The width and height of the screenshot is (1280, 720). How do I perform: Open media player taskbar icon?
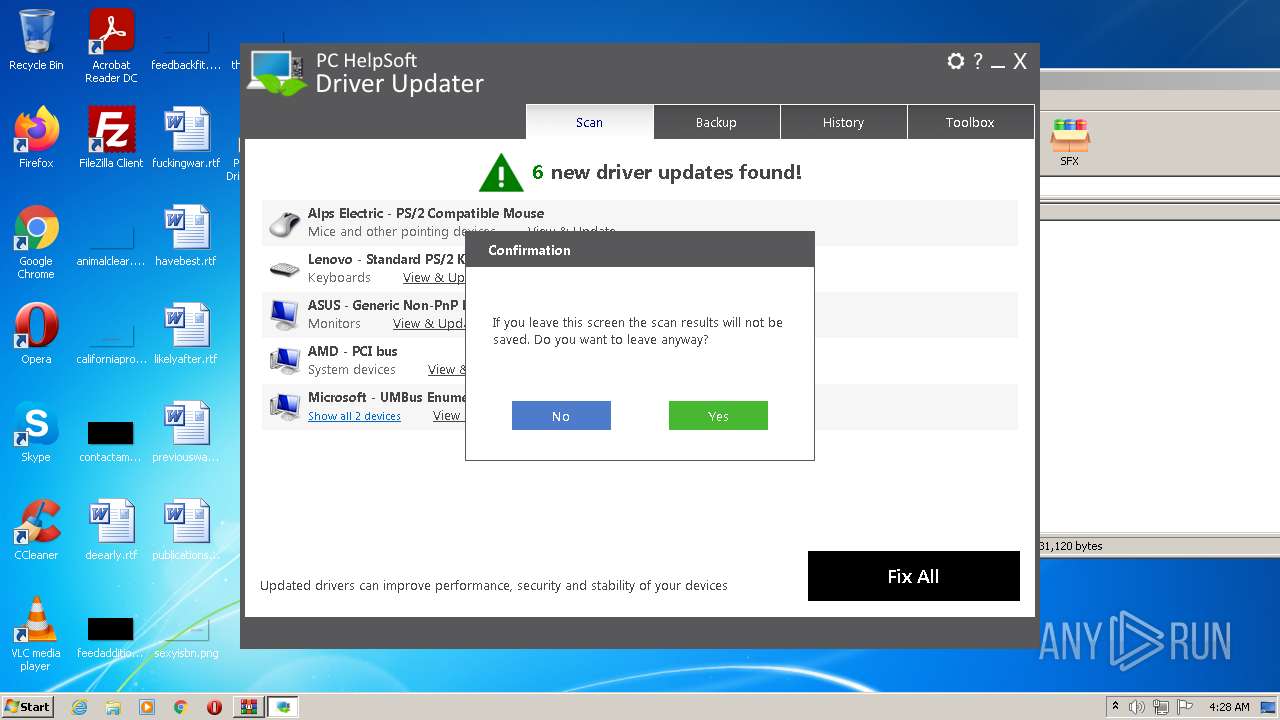coord(147,707)
